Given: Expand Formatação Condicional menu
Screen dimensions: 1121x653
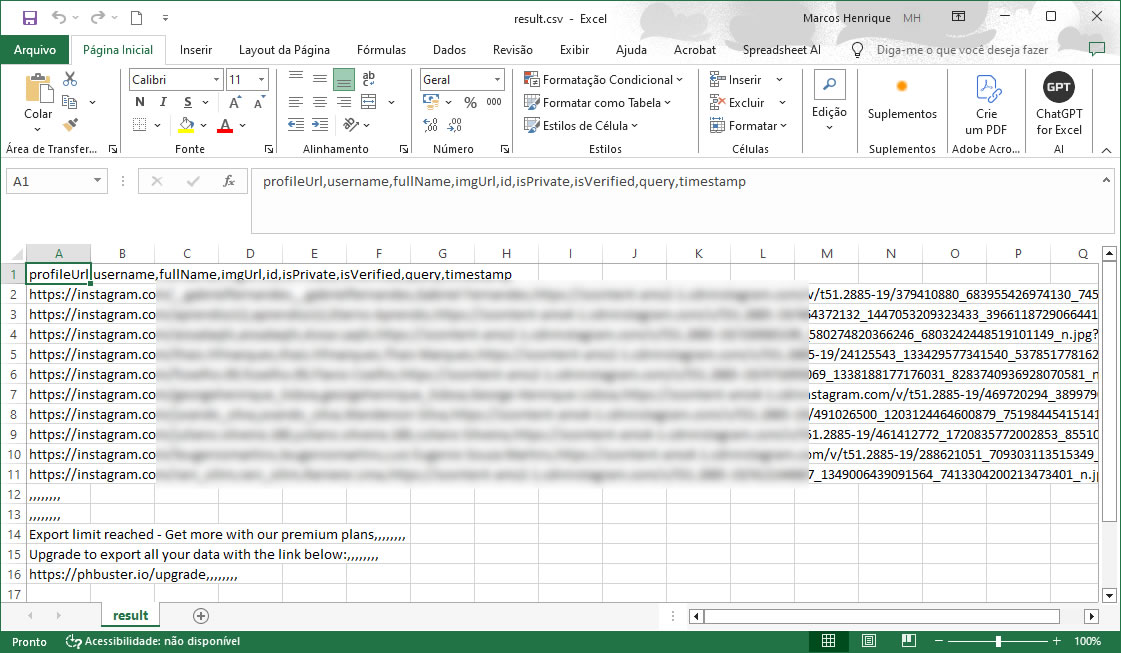Looking at the screenshot, I should (603, 79).
